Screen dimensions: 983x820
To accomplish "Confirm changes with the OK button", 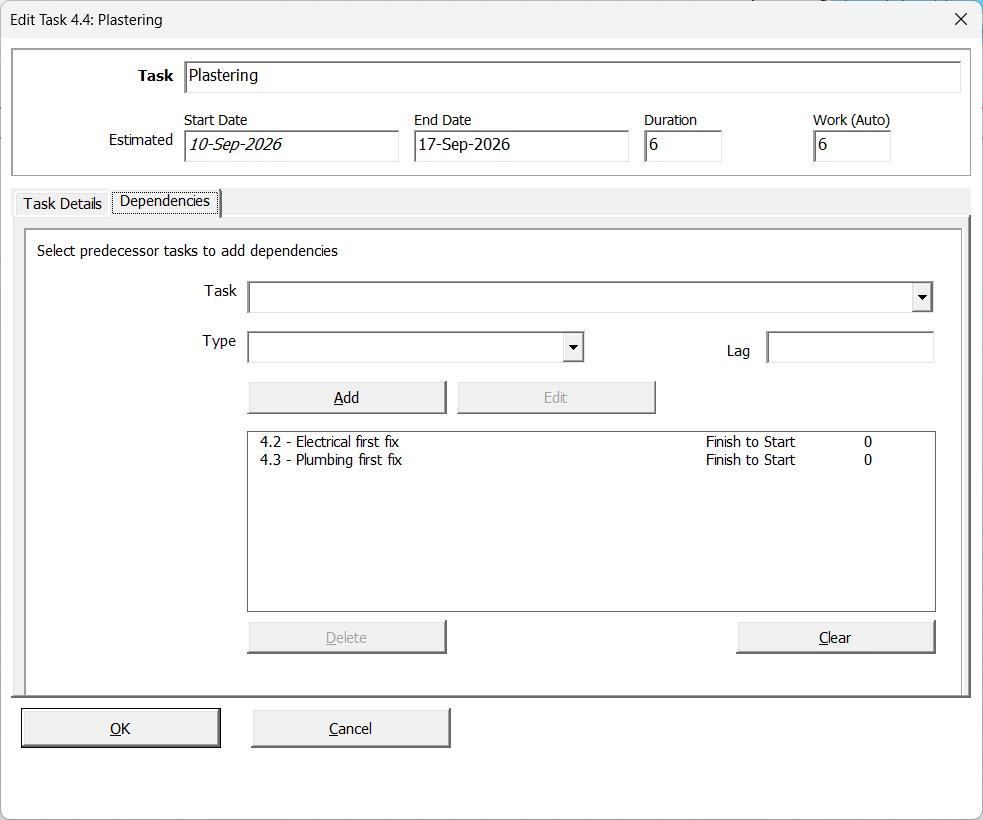I will coord(120,728).
